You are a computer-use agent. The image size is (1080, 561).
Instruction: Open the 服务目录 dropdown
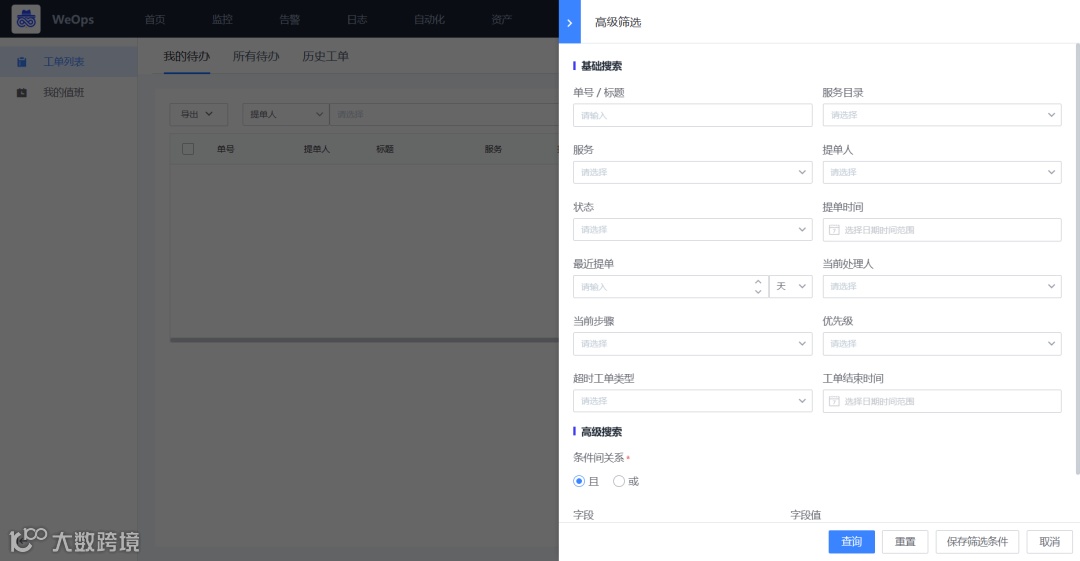click(x=942, y=115)
